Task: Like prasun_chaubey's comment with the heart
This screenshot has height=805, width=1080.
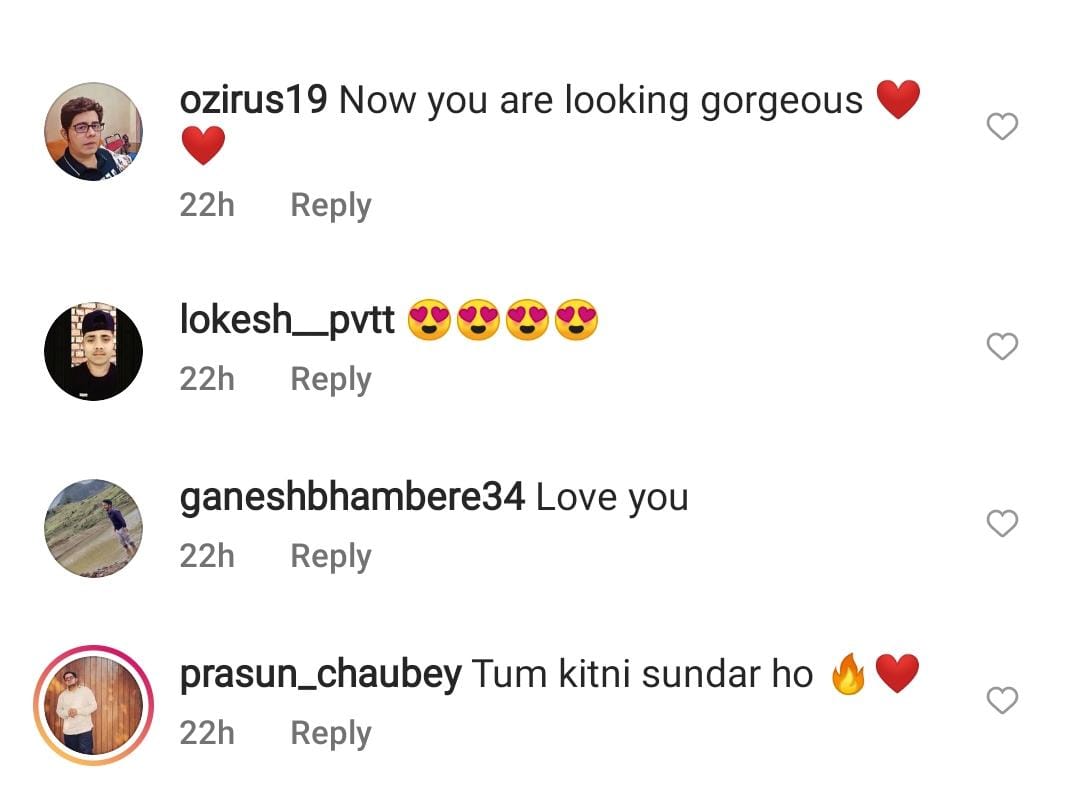Action: coord(1002,701)
